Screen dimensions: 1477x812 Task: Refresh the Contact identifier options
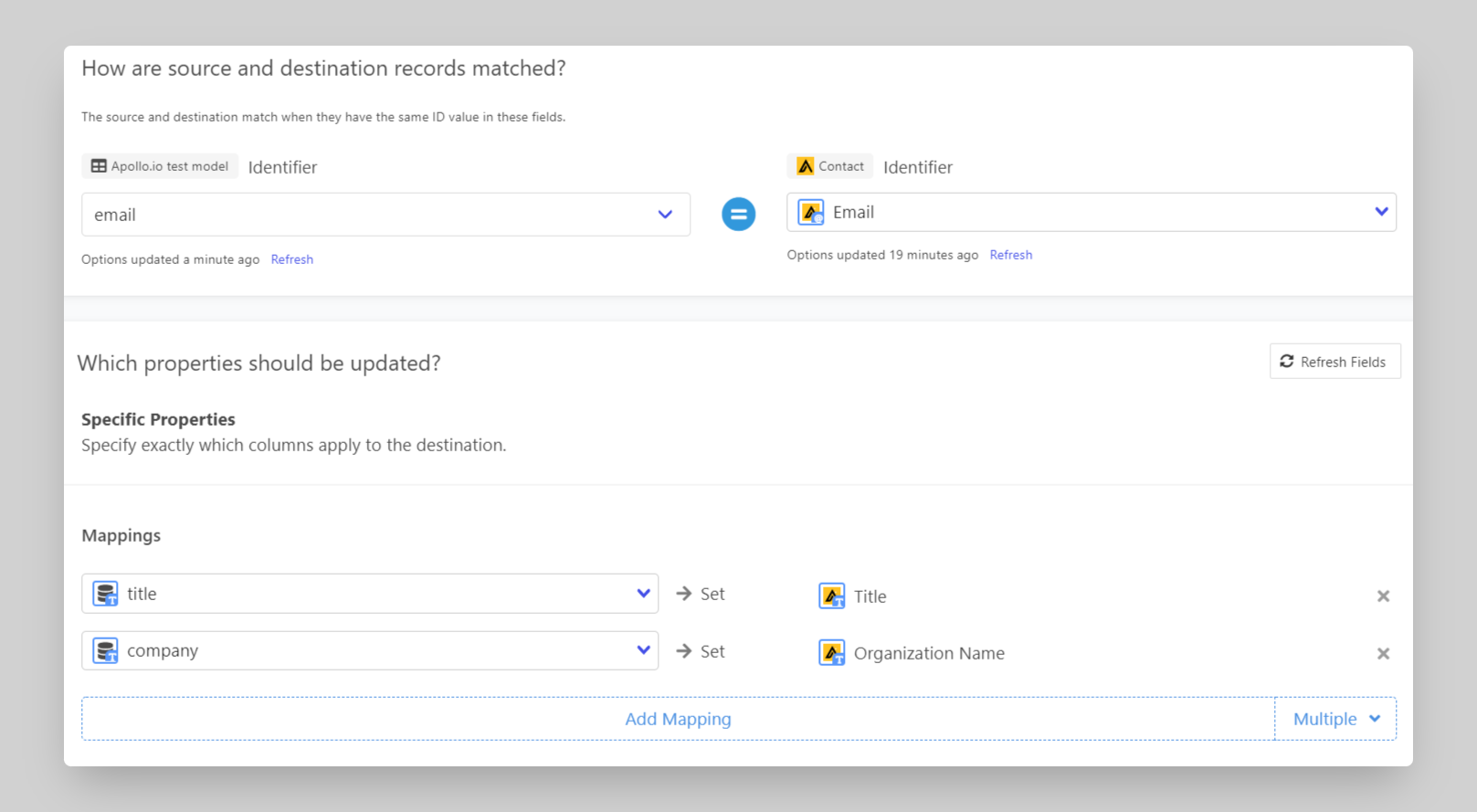point(1010,255)
